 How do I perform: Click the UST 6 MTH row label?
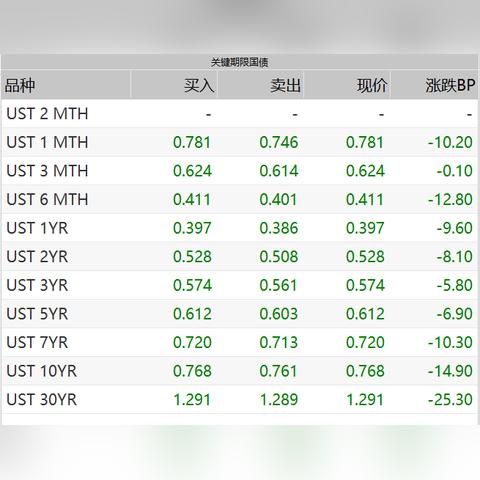[x=47, y=199]
